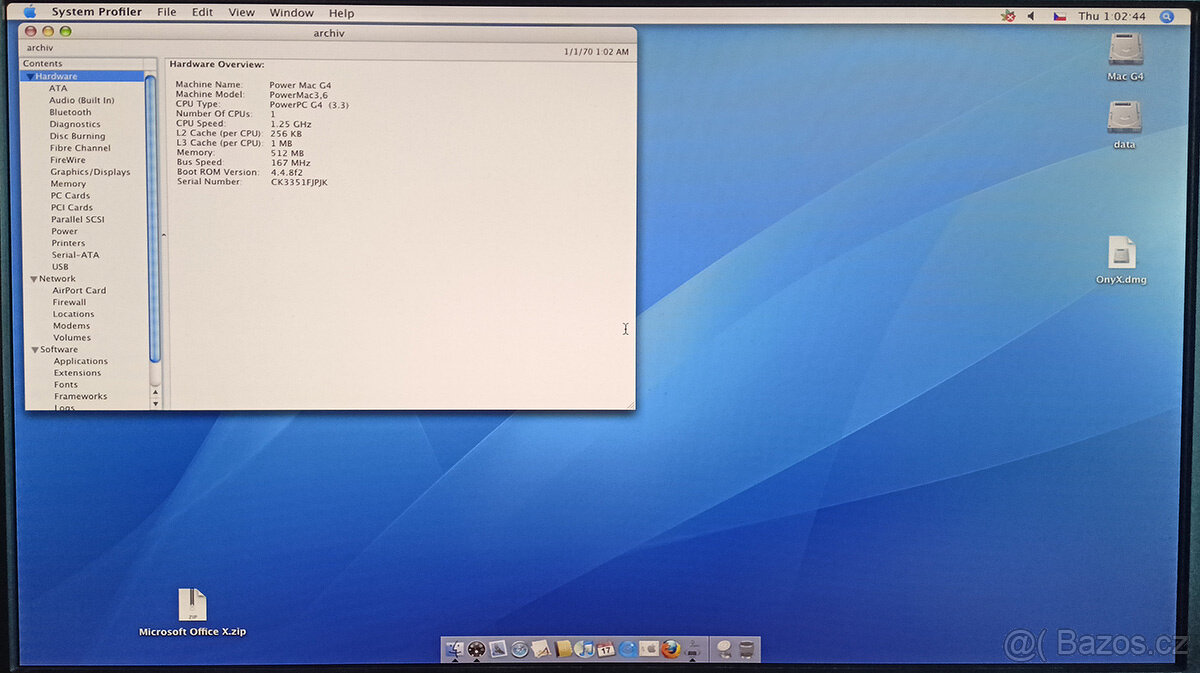
Task: Click the Contents list scrollbar thumb
Action: pyautogui.click(x=153, y=220)
